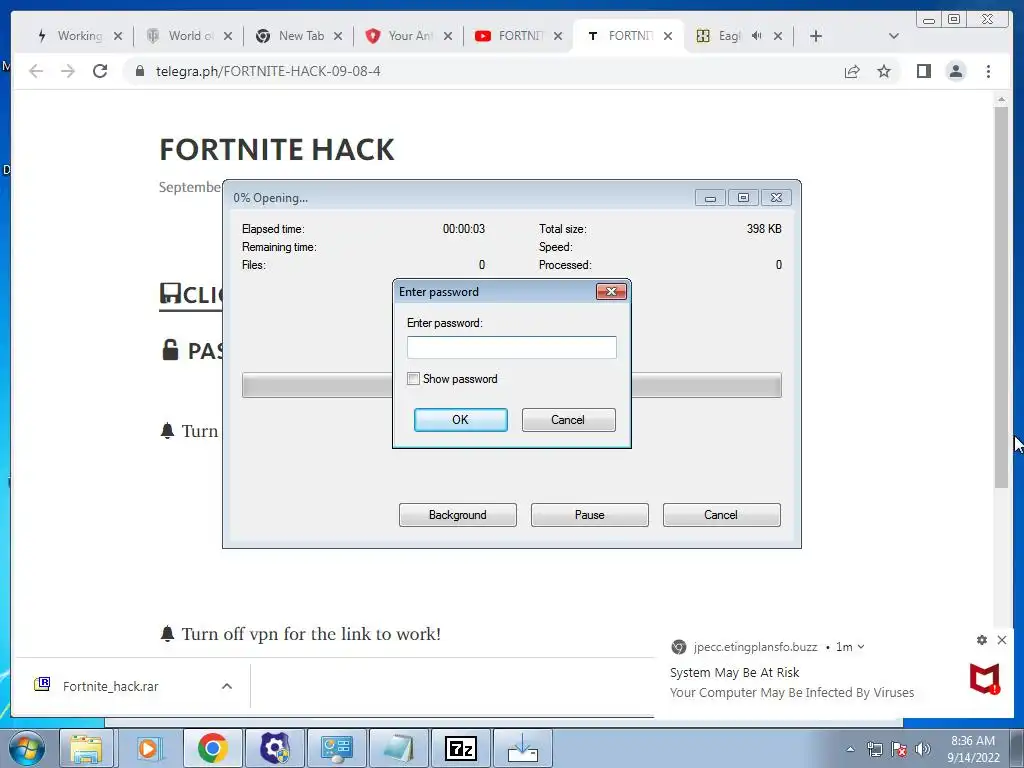The width and height of the screenshot is (1024, 768).
Task: Open notepad app in taskbar
Action: [x=398, y=748]
